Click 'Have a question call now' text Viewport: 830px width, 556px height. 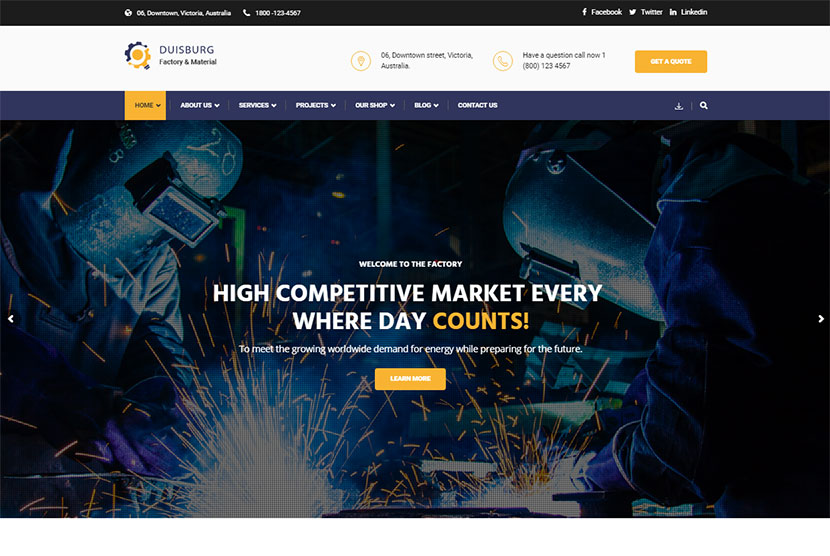[564, 55]
